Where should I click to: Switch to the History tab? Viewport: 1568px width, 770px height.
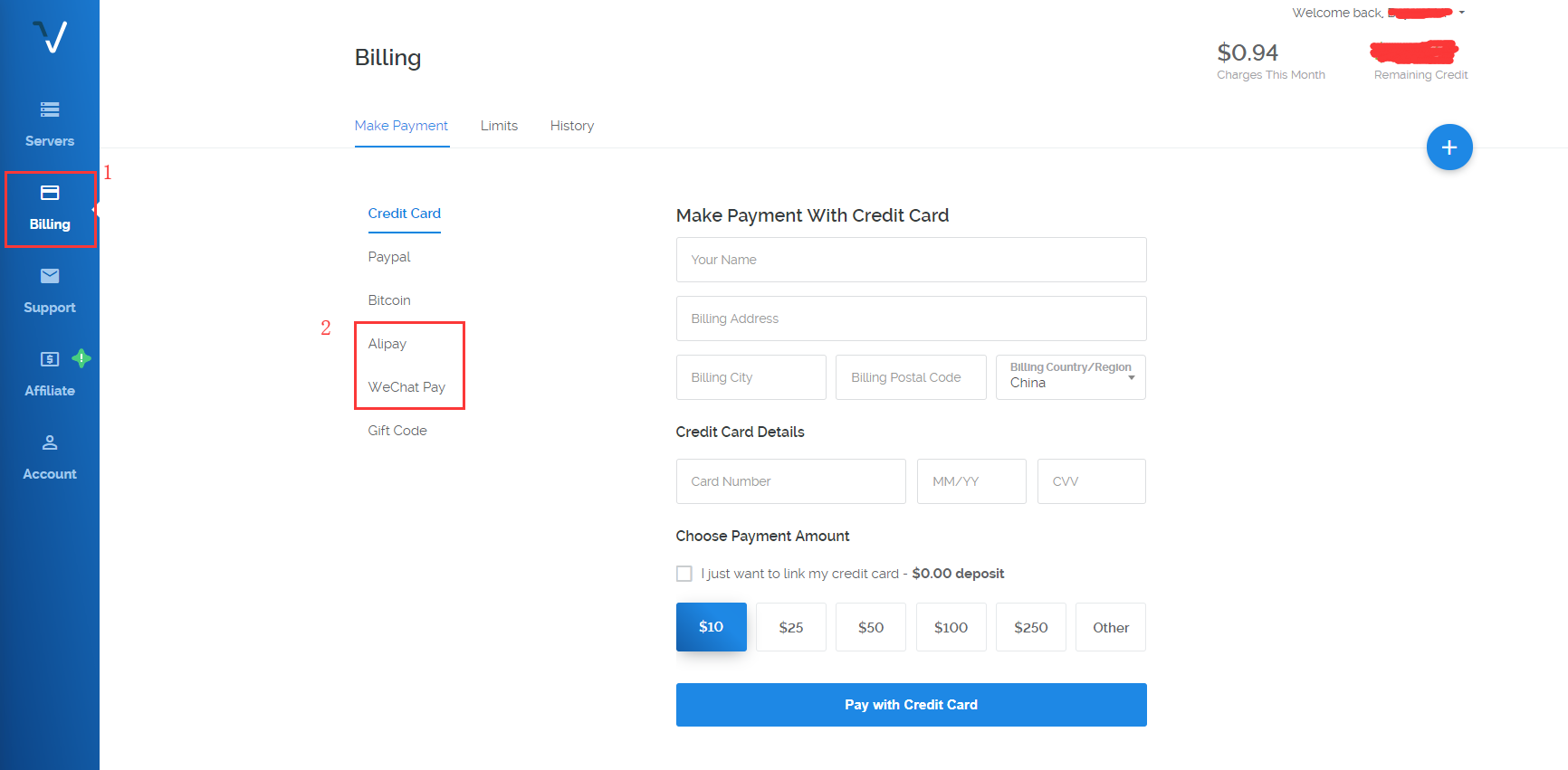[x=571, y=126]
